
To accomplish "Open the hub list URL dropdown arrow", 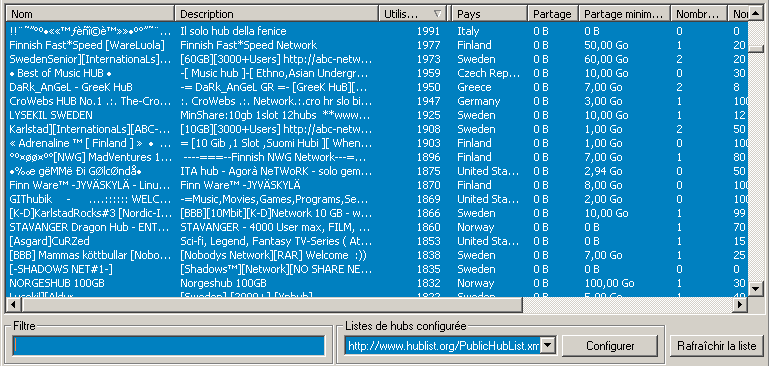I will [548, 345].
